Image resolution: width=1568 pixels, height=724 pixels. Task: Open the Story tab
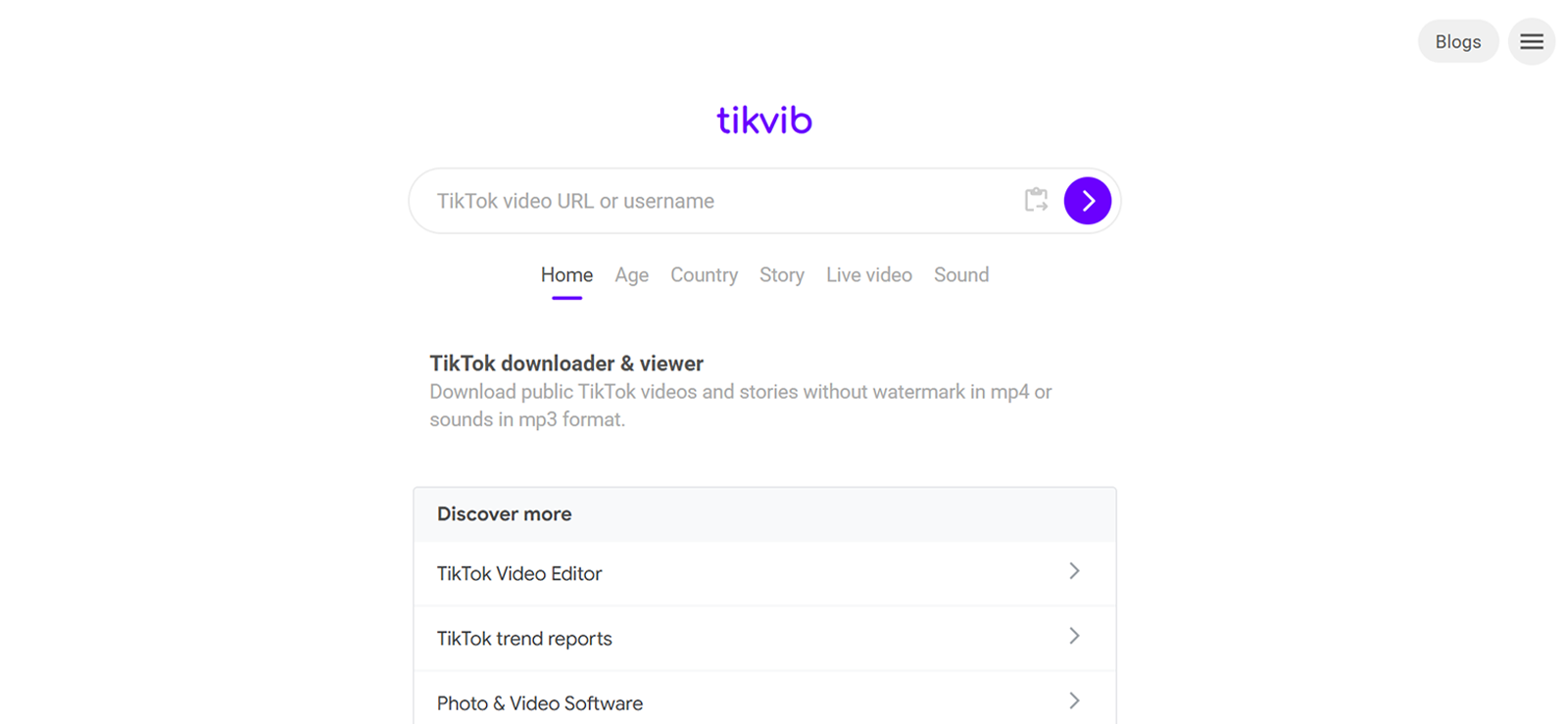point(782,275)
